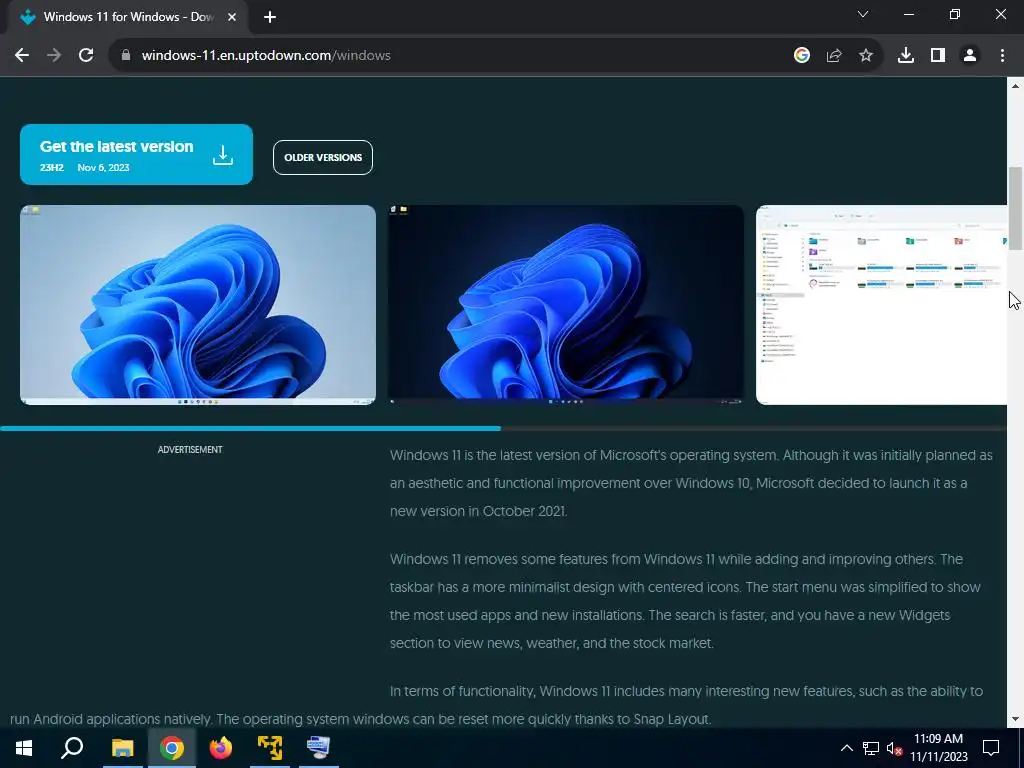
Task: Close the Windows 11 for Windows tab
Action: coord(232,17)
